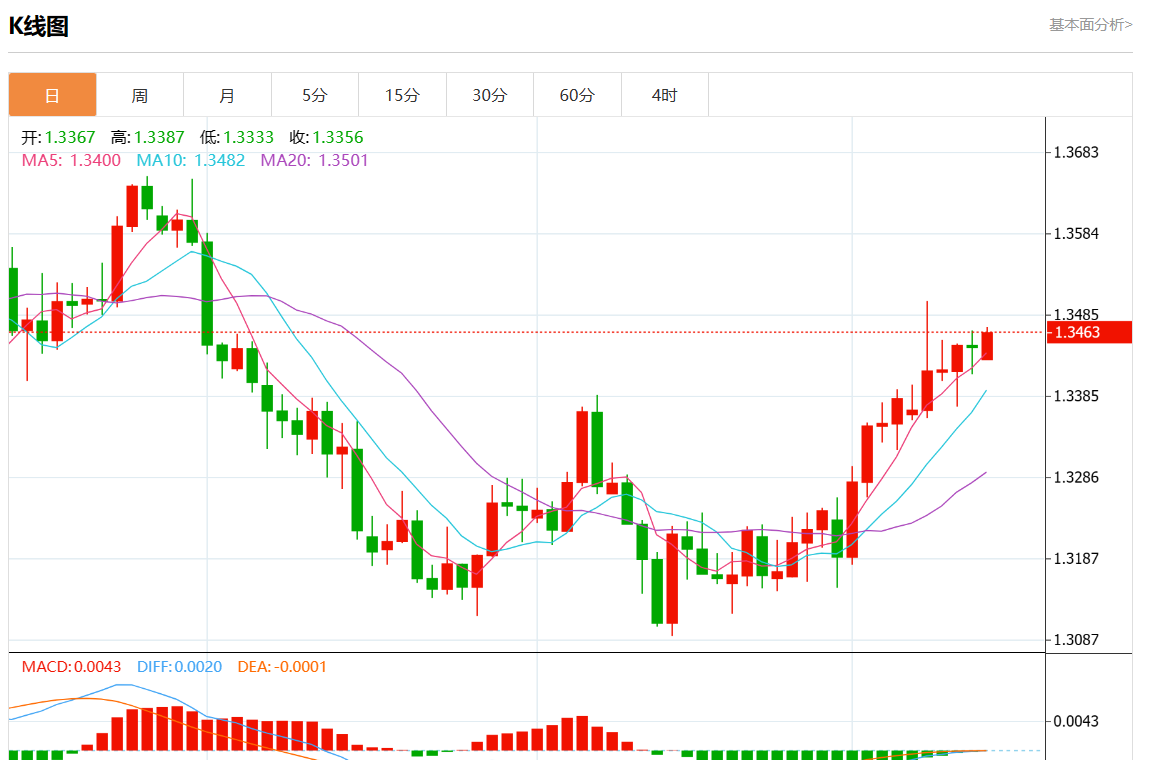Image resolution: width=1151 pixels, height=760 pixels.
Task: Click the 0.0043 MACD axis label
Action: coord(1076,722)
